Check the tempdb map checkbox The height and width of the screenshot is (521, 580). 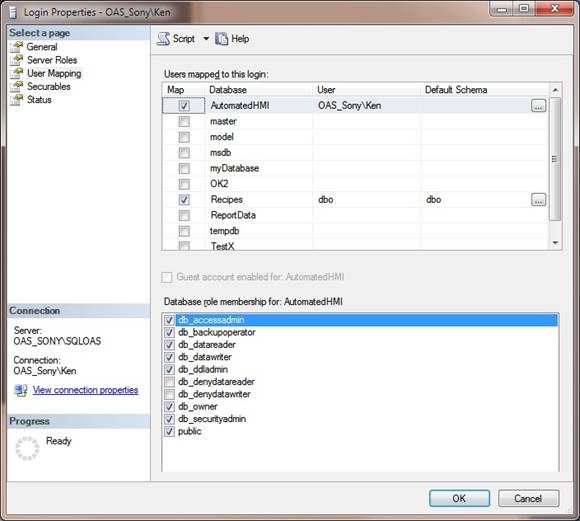[184, 231]
